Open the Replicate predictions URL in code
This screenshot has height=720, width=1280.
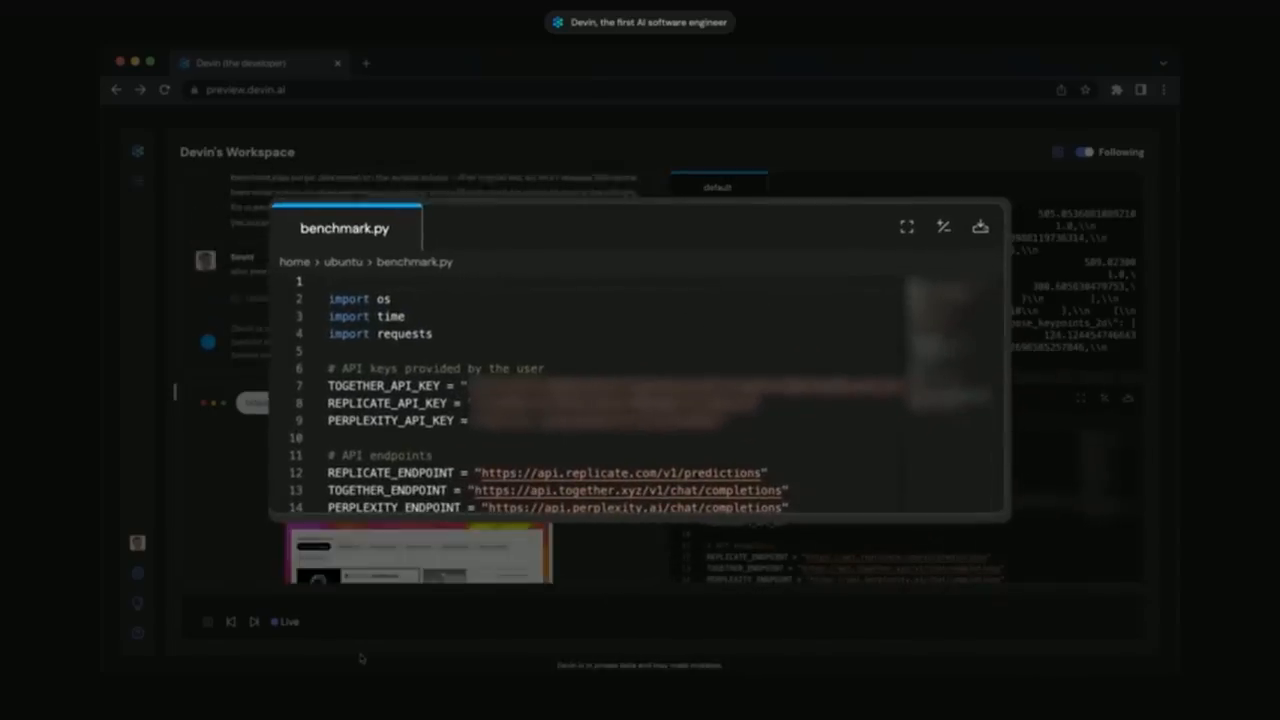click(620, 473)
